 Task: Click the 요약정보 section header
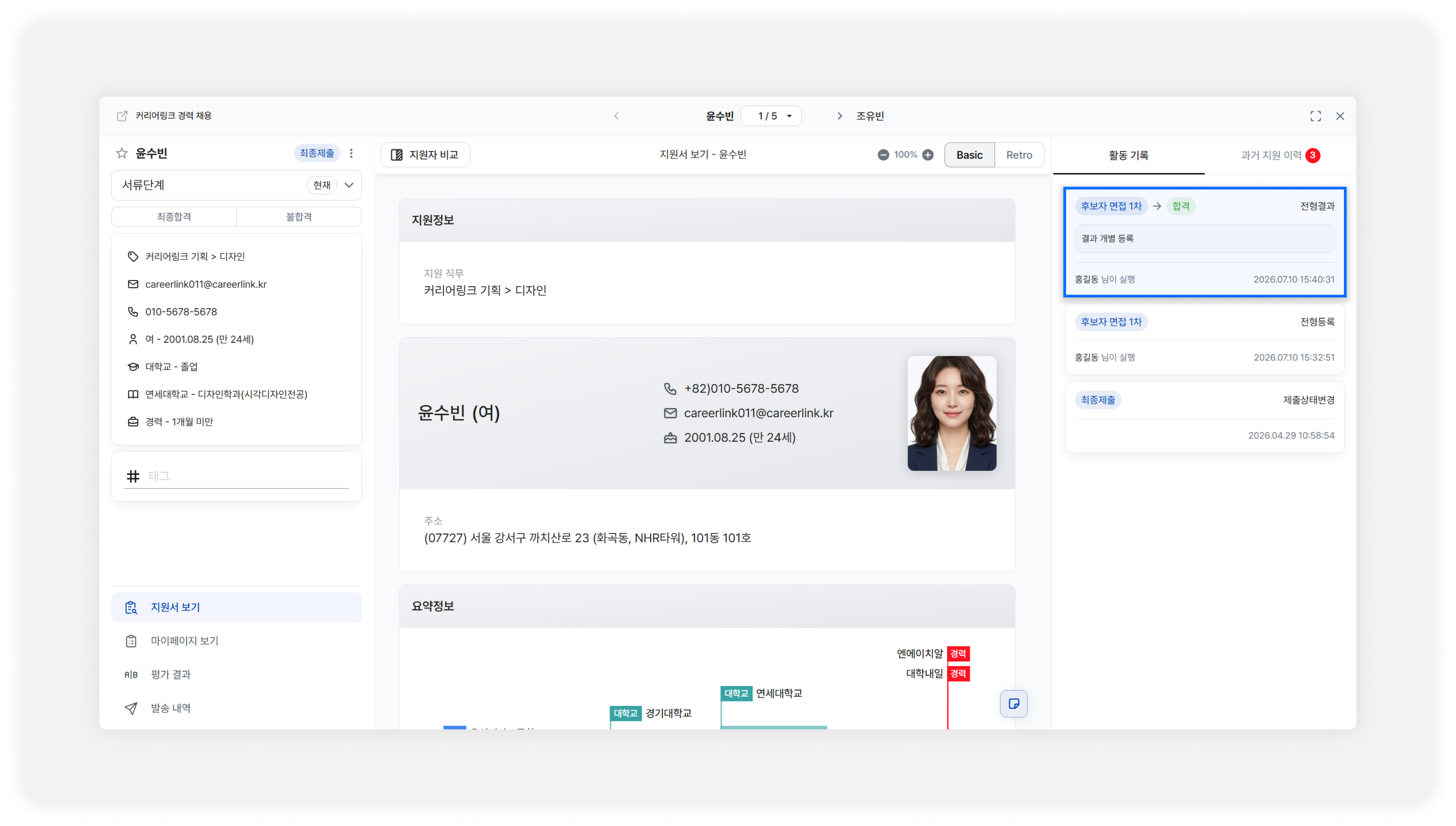(x=706, y=606)
